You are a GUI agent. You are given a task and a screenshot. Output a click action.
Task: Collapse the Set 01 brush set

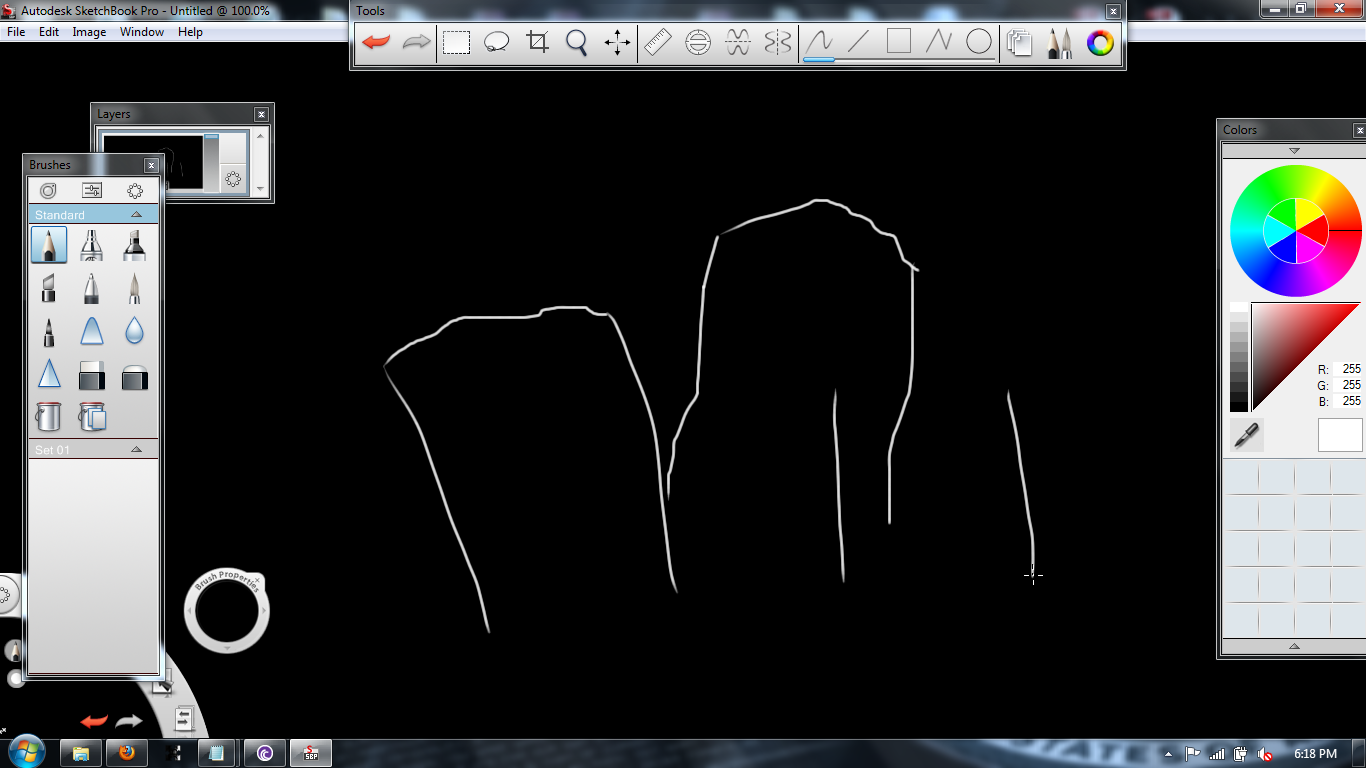click(x=137, y=450)
